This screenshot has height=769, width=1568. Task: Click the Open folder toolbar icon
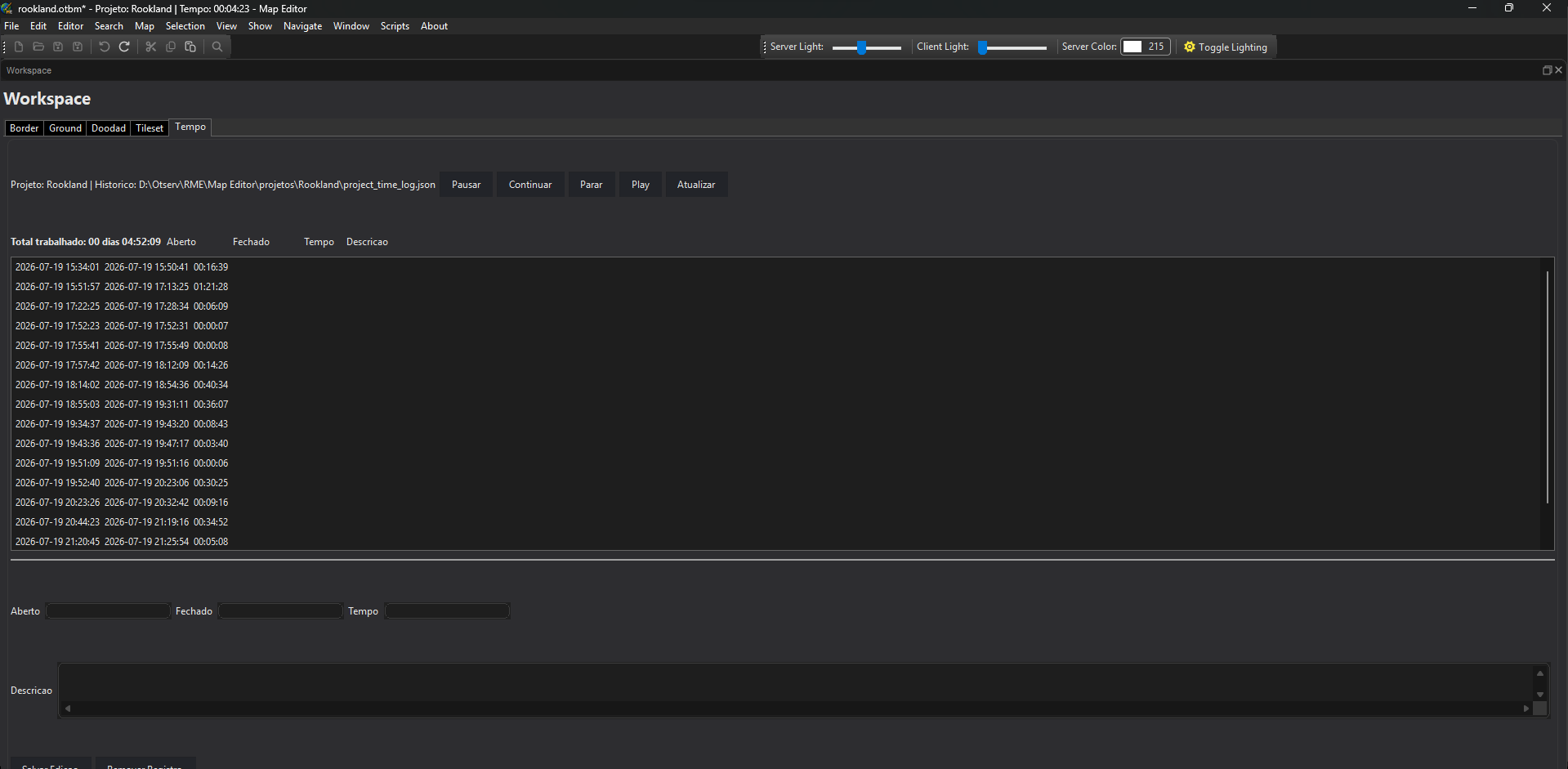[x=38, y=47]
